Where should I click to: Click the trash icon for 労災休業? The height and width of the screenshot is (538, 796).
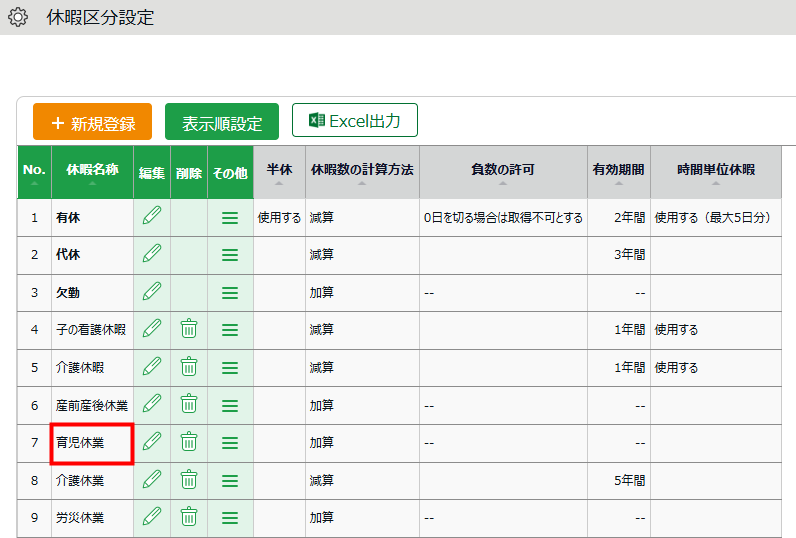[x=189, y=517]
